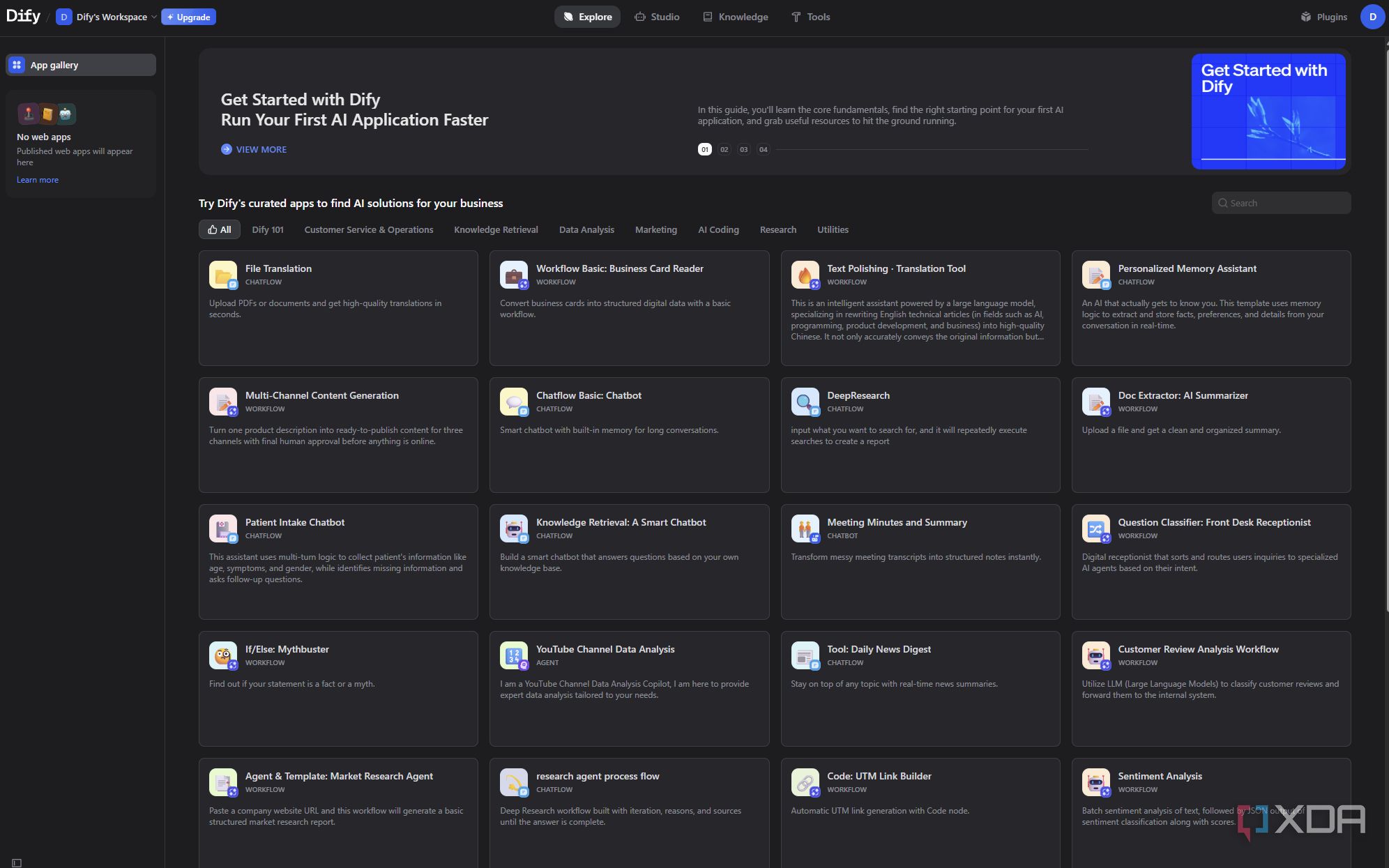Jump to banner slide 02
The image size is (1389, 868).
tap(724, 149)
